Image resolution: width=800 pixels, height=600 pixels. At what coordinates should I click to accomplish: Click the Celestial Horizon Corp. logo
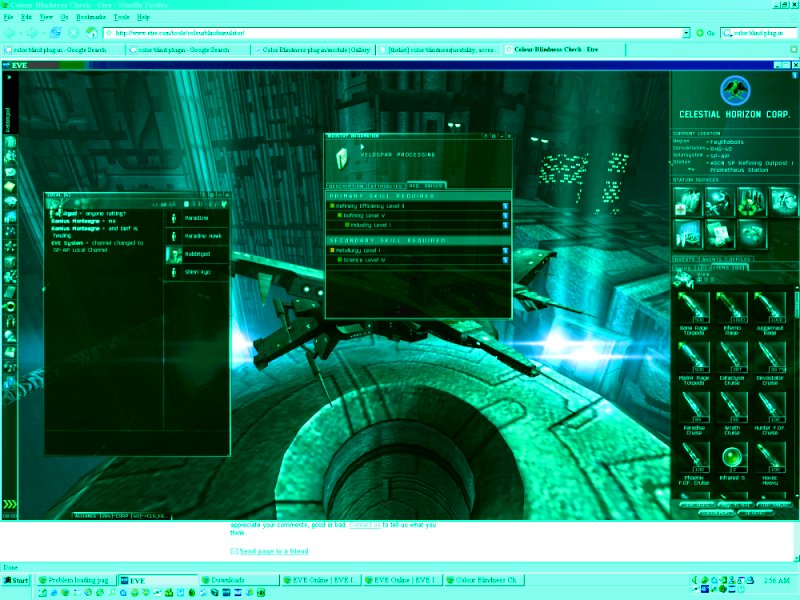click(735, 91)
